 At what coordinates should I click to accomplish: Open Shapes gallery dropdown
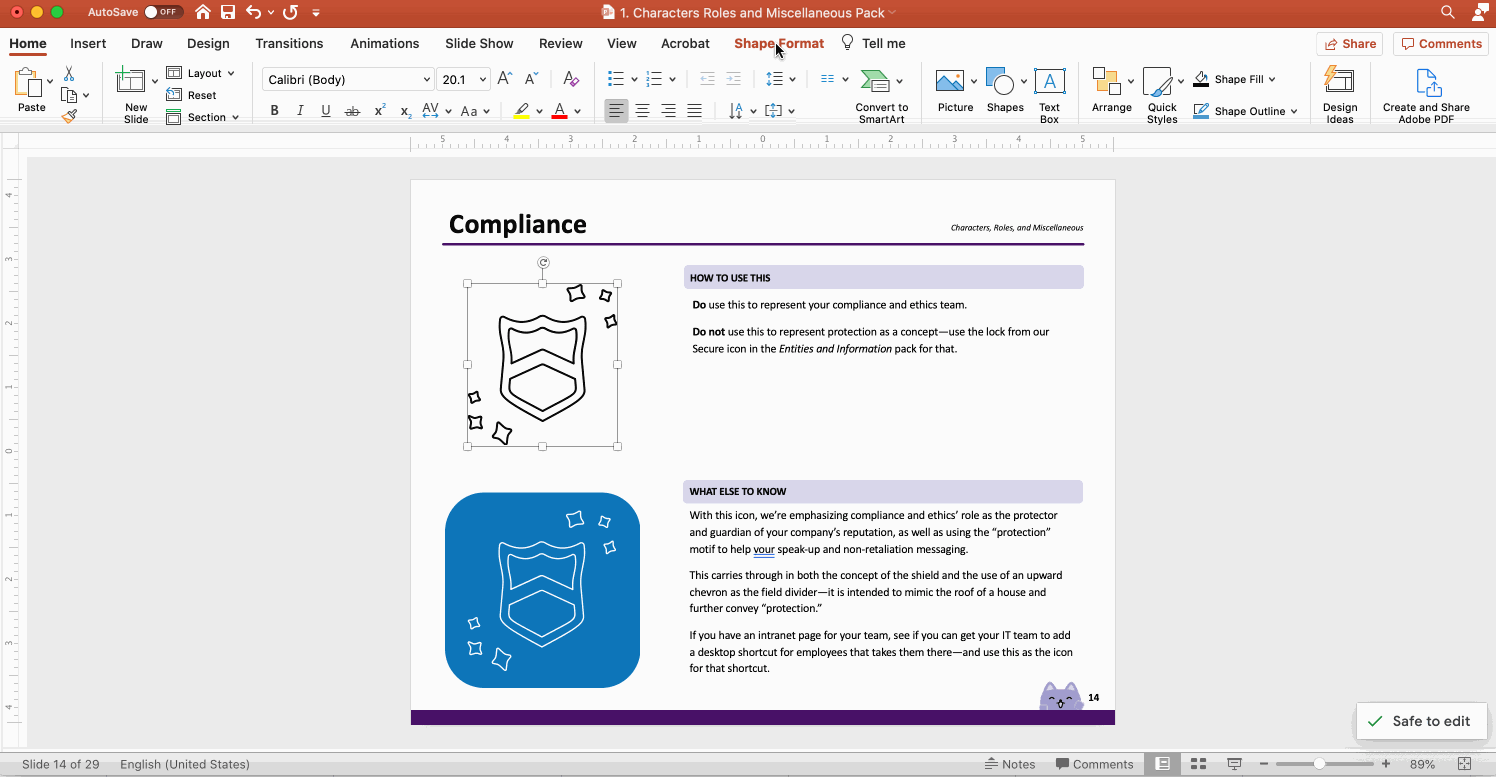click(x=1024, y=81)
